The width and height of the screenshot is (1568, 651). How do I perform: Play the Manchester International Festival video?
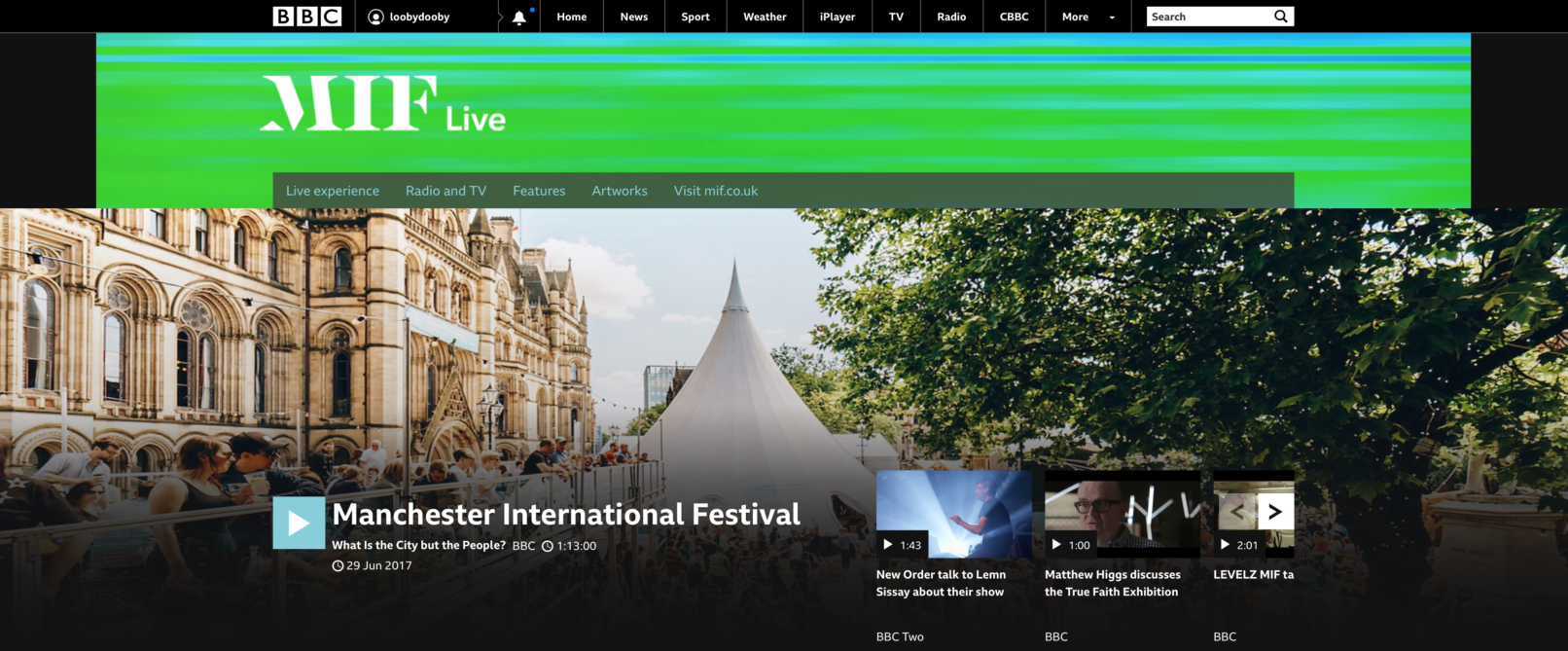299,524
